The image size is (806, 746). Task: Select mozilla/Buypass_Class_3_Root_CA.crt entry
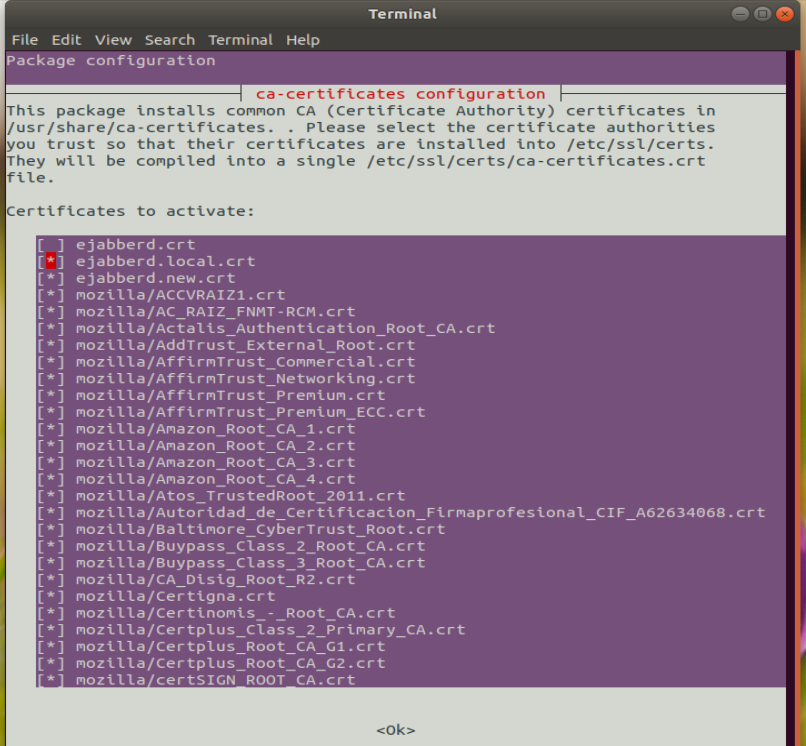click(x=251, y=563)
